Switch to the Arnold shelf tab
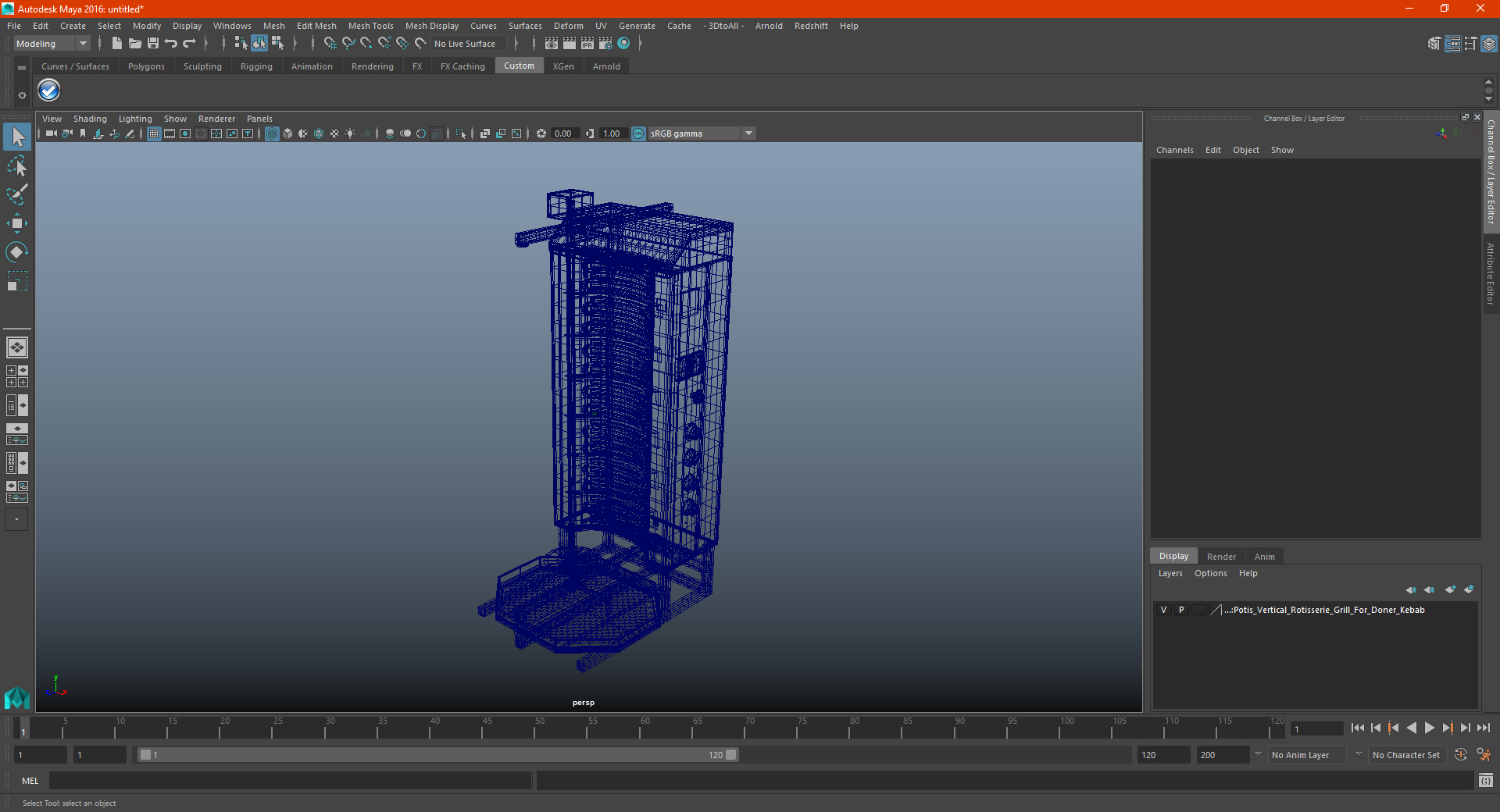 (x=606, y=66)
